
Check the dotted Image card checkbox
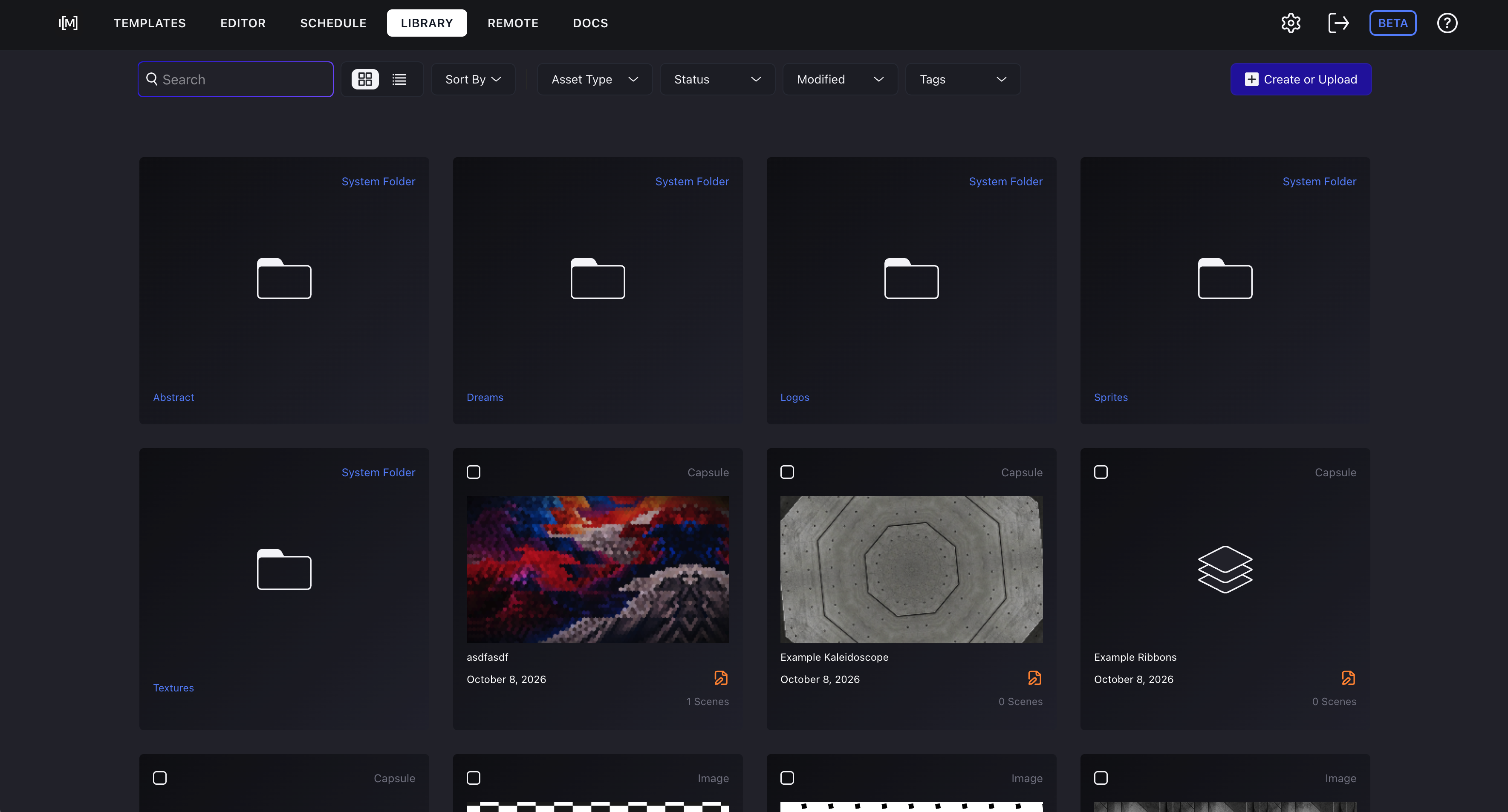[x=787, y=778]
